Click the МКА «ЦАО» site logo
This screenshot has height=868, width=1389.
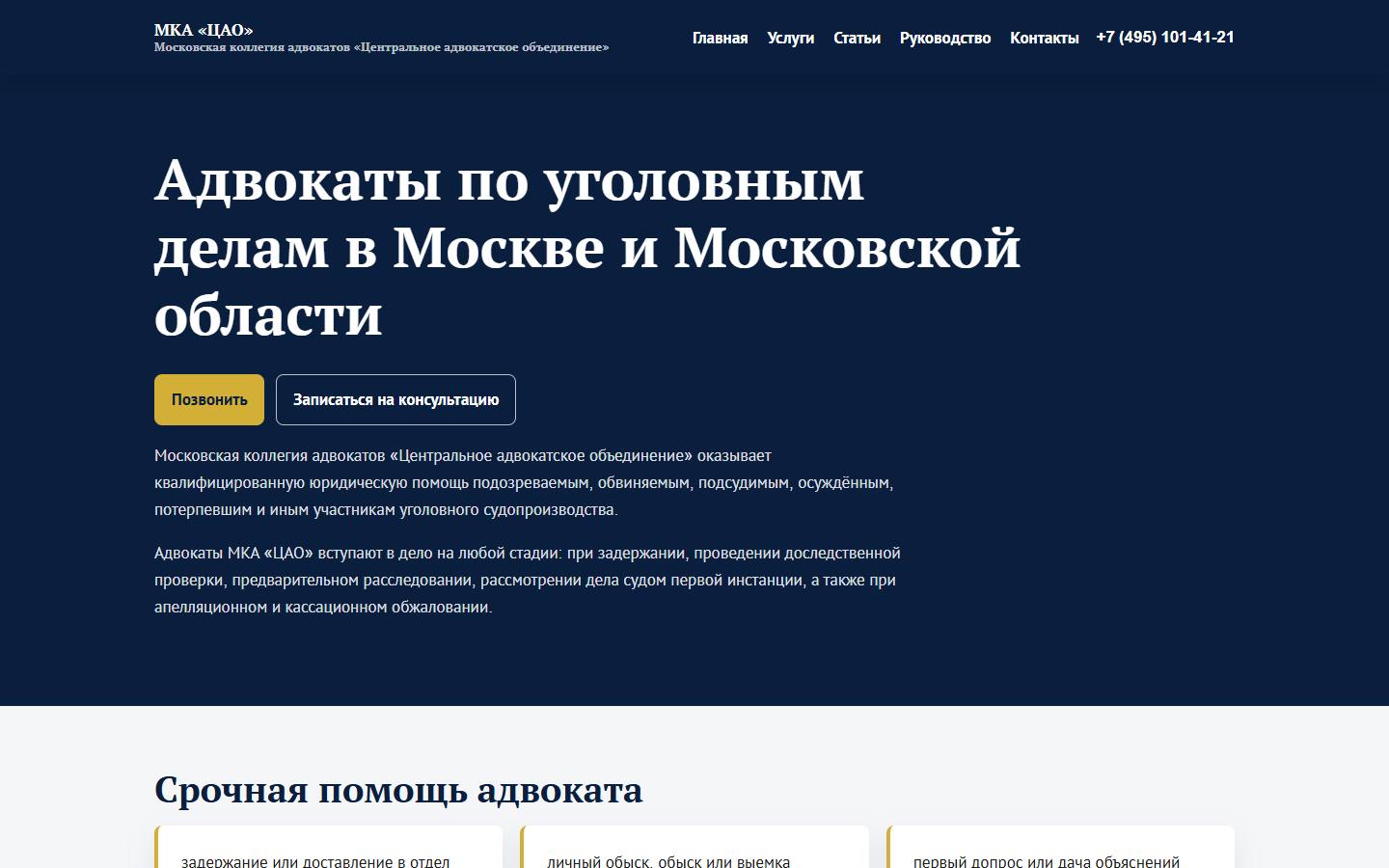(204, 30)
